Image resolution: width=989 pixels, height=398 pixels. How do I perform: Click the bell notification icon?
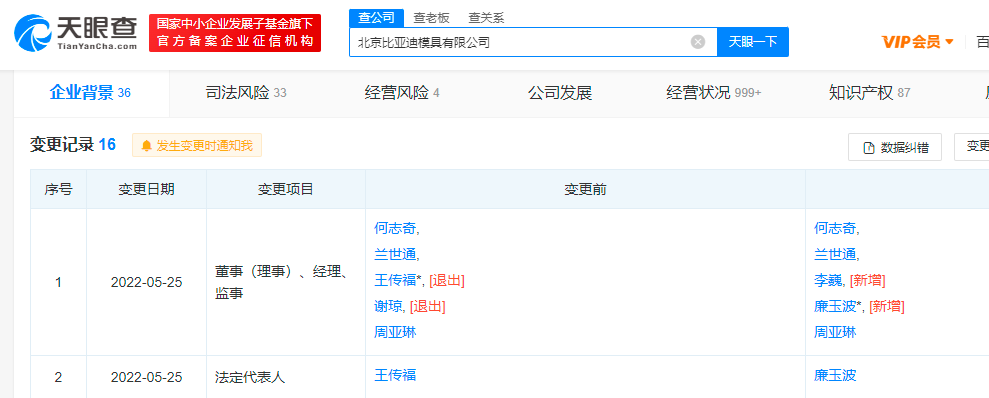tap(146, 146)
